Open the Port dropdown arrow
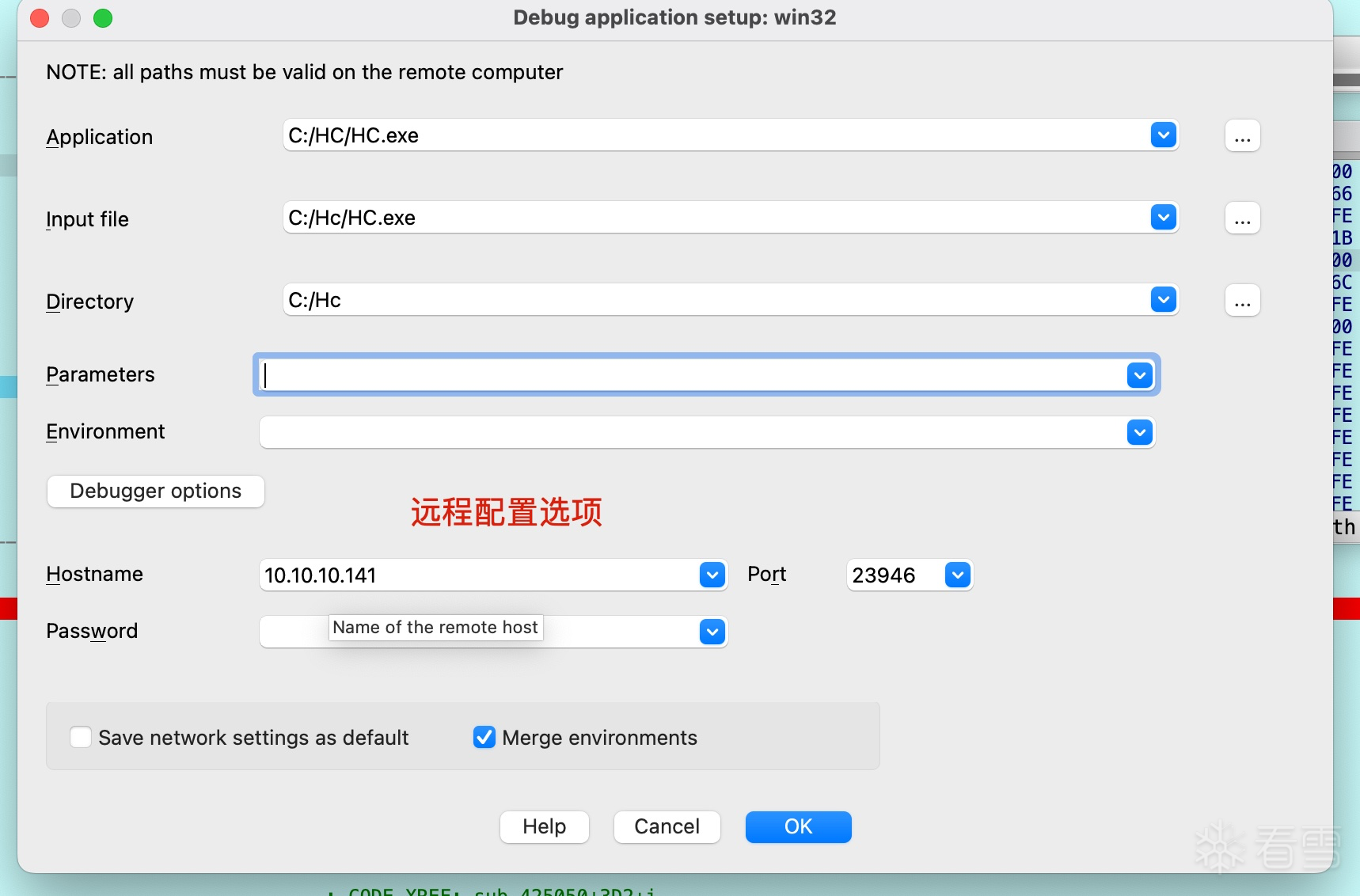1360x896 pixels. (958, 575)
